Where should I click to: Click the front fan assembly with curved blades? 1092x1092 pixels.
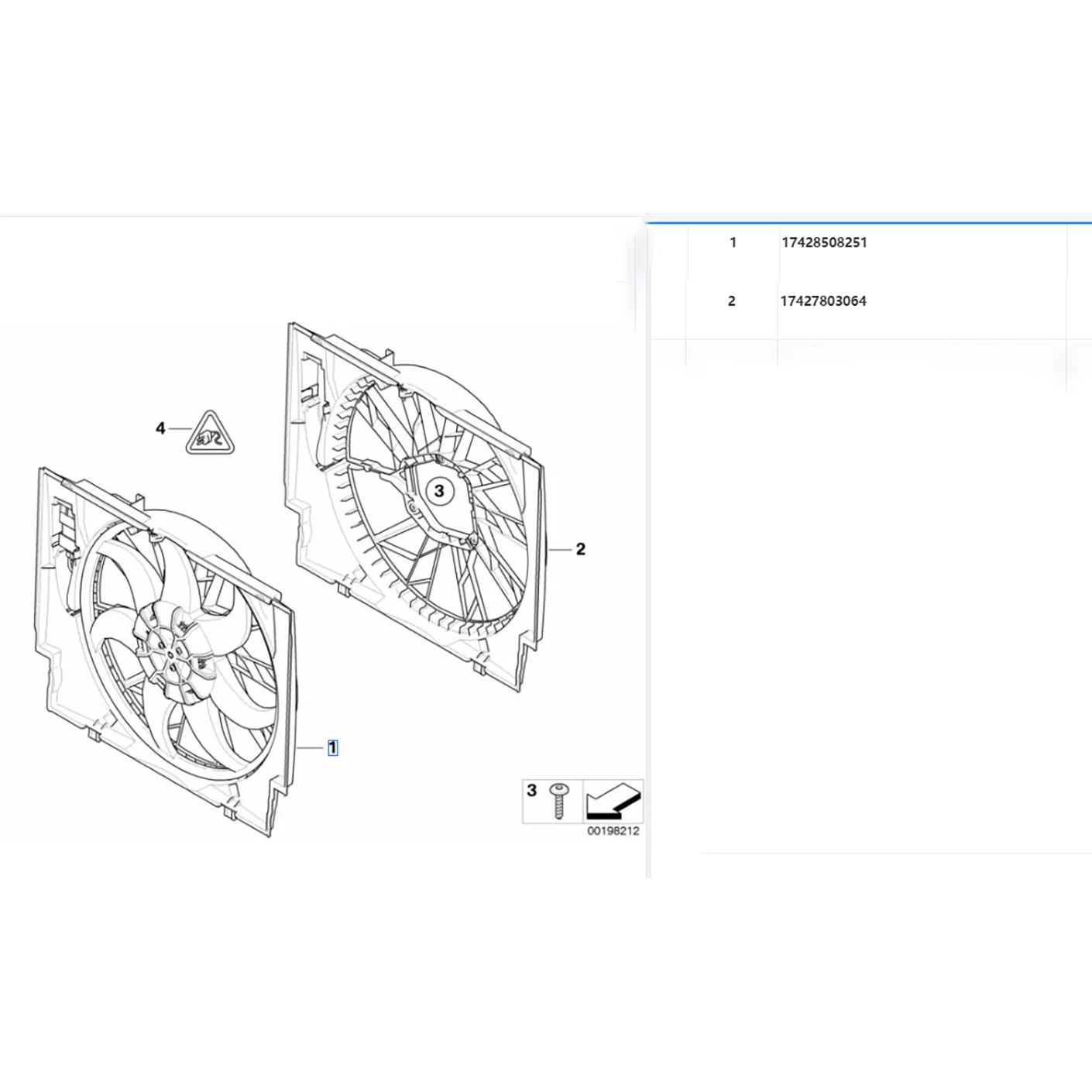coord(166,652)
